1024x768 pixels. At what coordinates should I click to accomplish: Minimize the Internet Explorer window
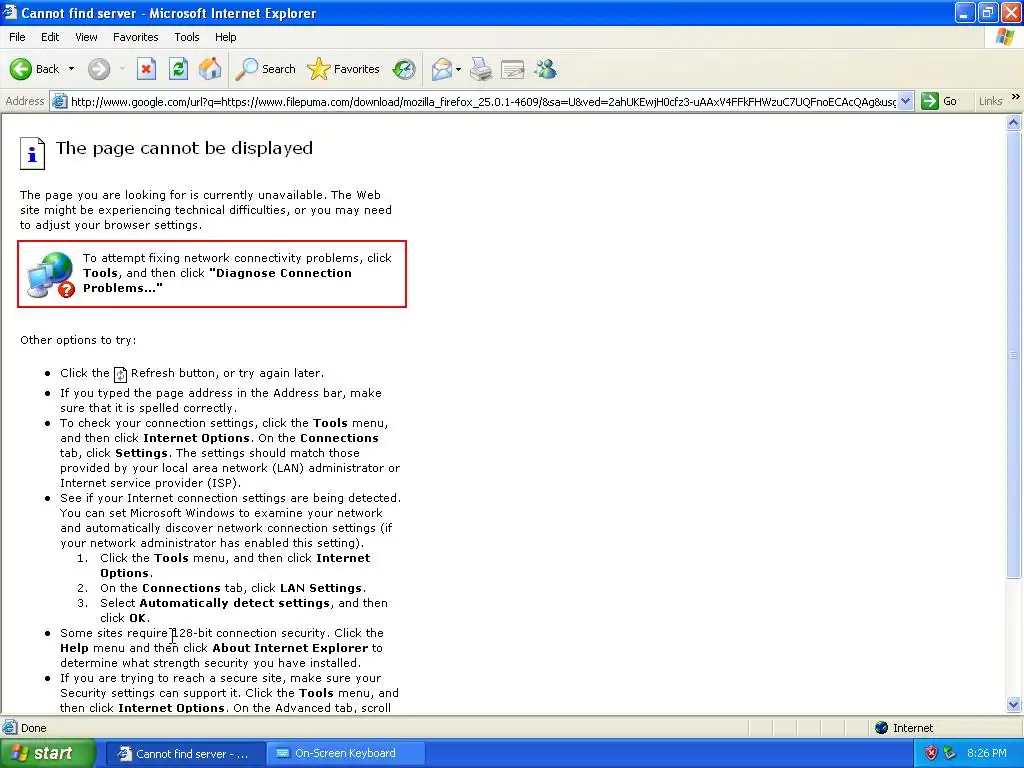pyautogui.click(x=965, y=12)
